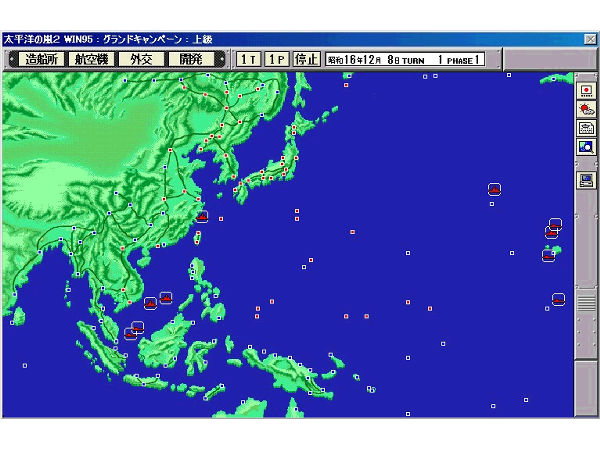Click white base marker just below lone northern fleet

492,204
